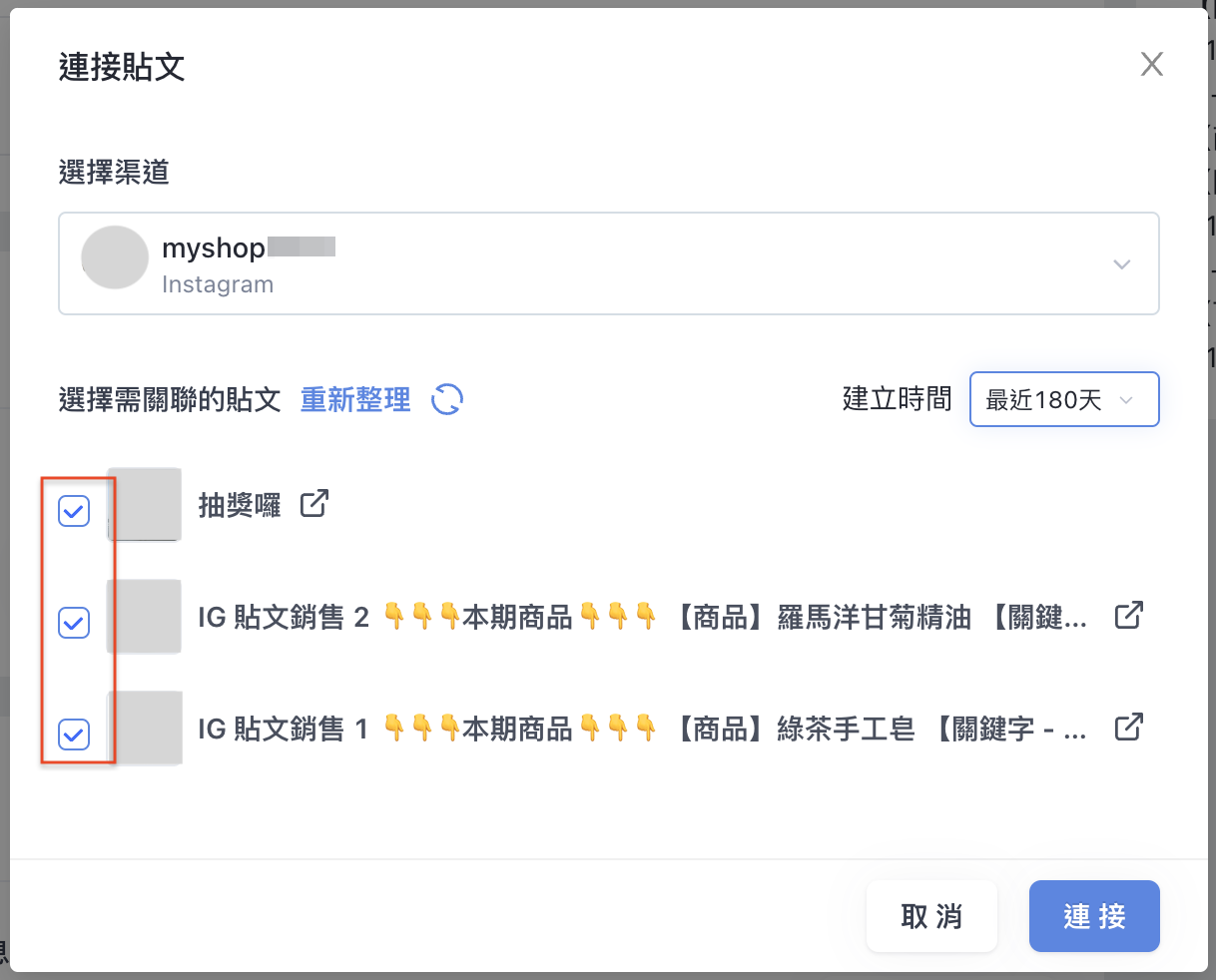This screenshot has height=980, width=1216.
Task: Uncheck the IG 貼文銷售 2 checkbox
Action: tap(74, 623)
